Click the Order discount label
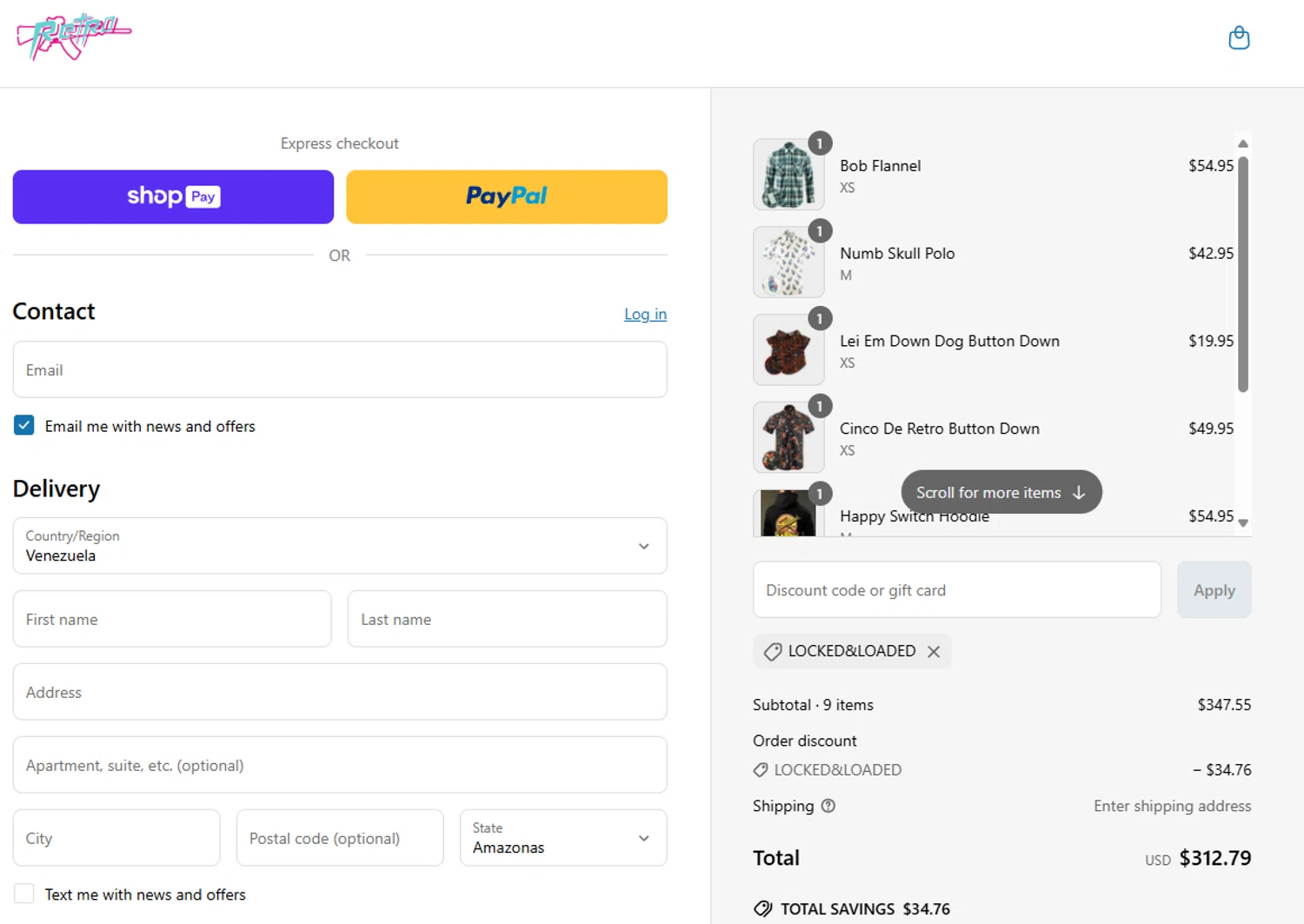This screenshot has height=924, width=1304. (x=804, y=741)
